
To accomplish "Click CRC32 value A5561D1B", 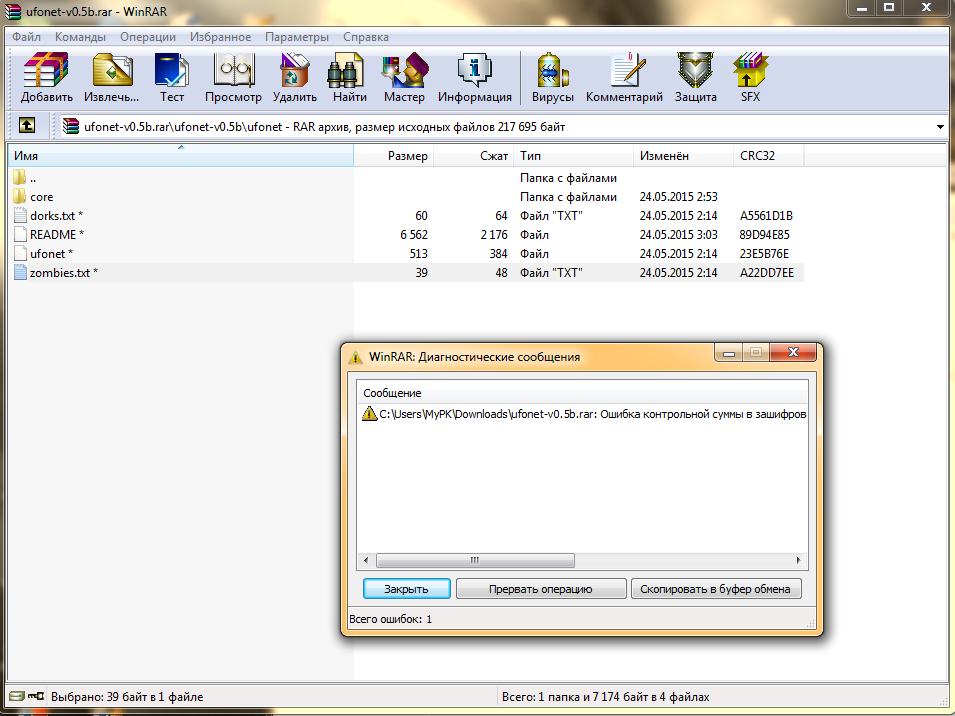I will (766, 216).
